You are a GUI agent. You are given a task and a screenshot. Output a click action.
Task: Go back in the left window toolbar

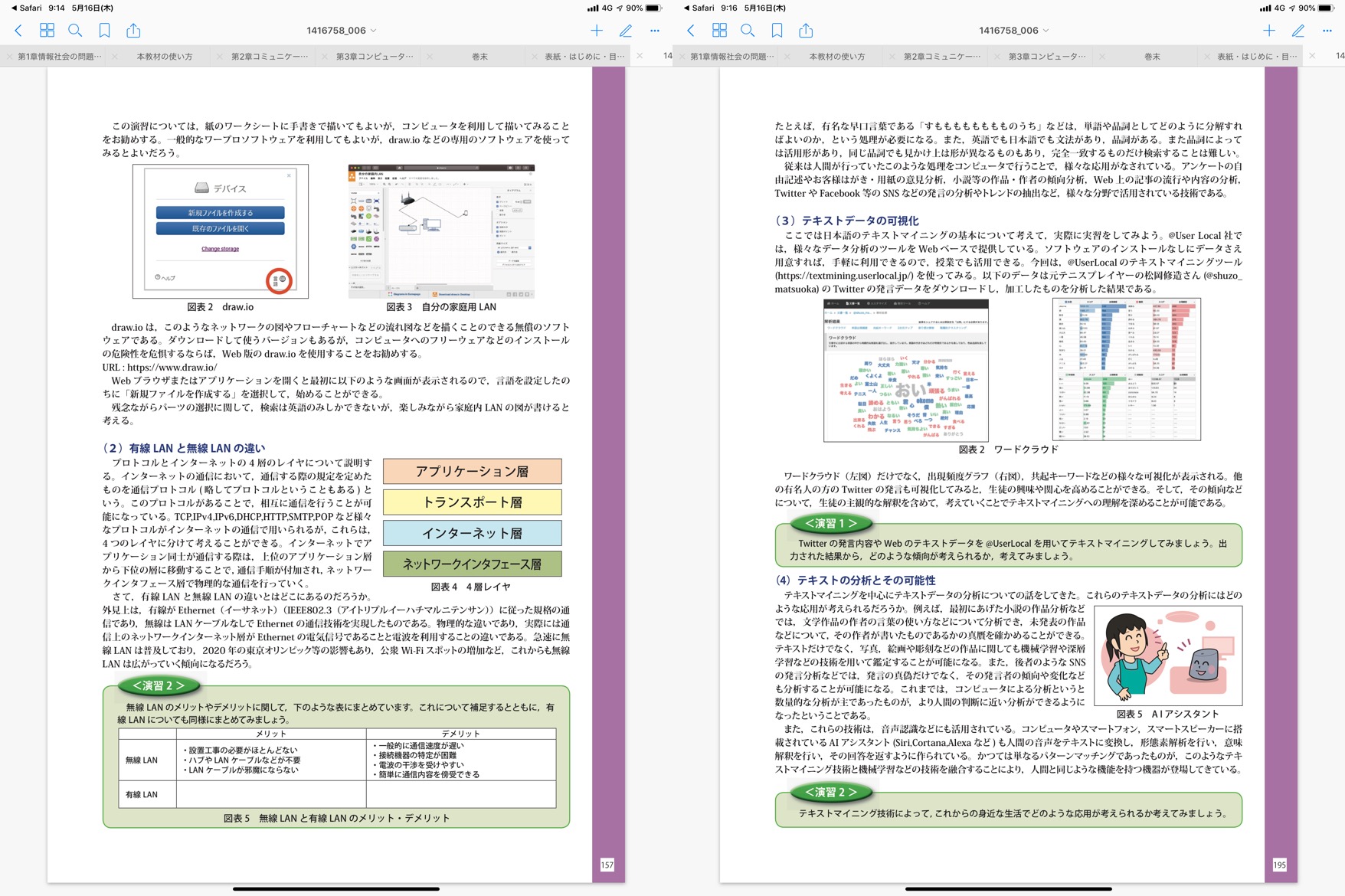pos(18,31)
